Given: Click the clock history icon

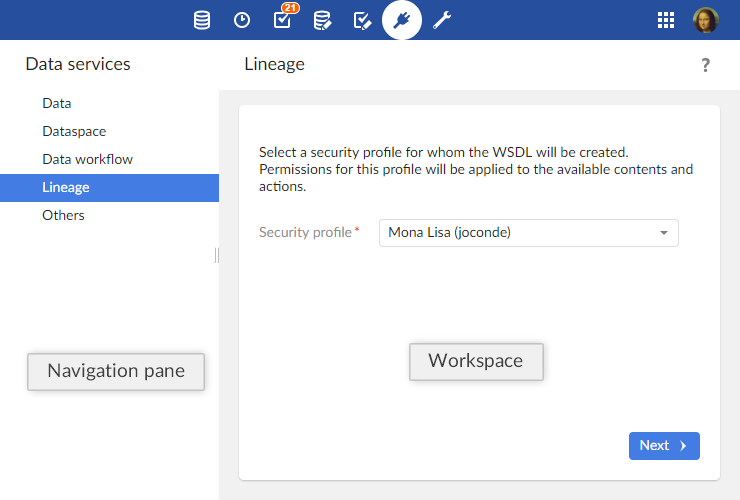Looking at the screenshot, I should coord(242,20).
